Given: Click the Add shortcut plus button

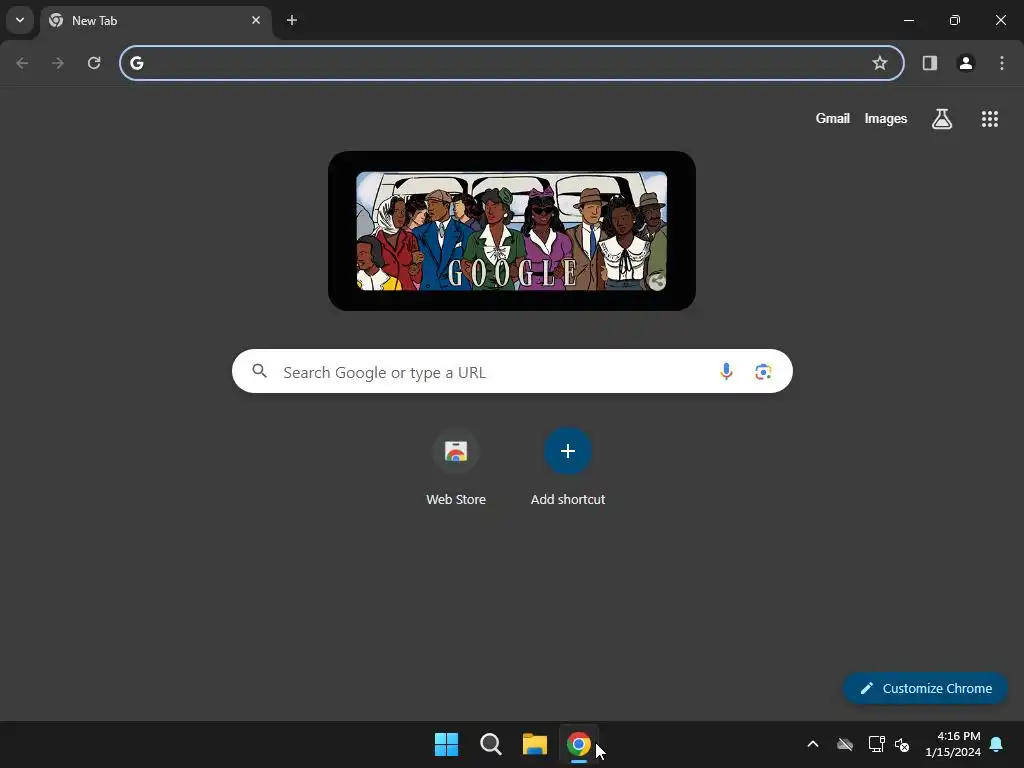Looking at the screenshot, I should pyautogui.click(x=568, y=451).
